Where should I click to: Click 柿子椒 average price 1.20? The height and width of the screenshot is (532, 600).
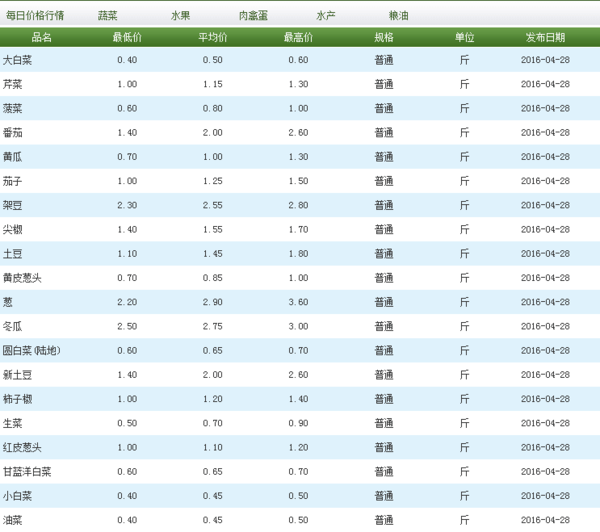213,399
